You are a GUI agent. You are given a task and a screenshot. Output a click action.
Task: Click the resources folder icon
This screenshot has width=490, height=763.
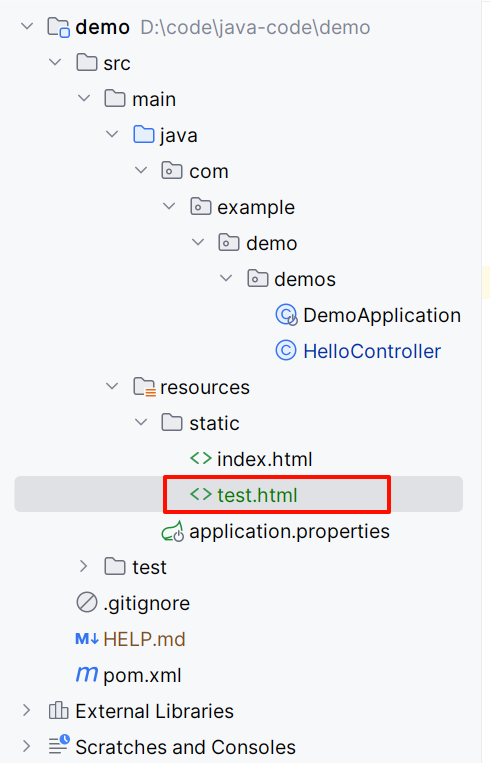click(x=145, y=387)
